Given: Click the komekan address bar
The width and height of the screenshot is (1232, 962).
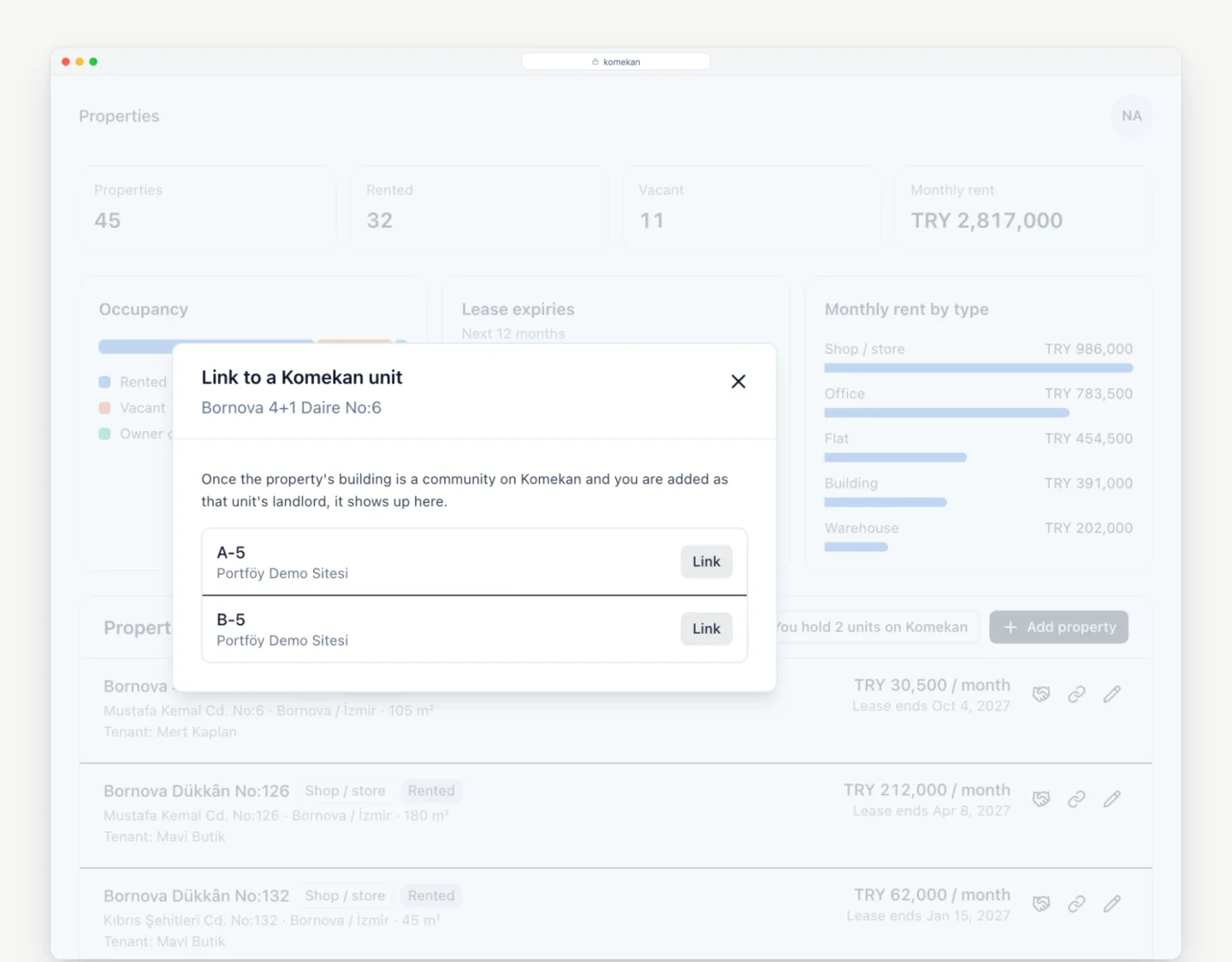Looking at the screenshot, I should pos(616,62).
